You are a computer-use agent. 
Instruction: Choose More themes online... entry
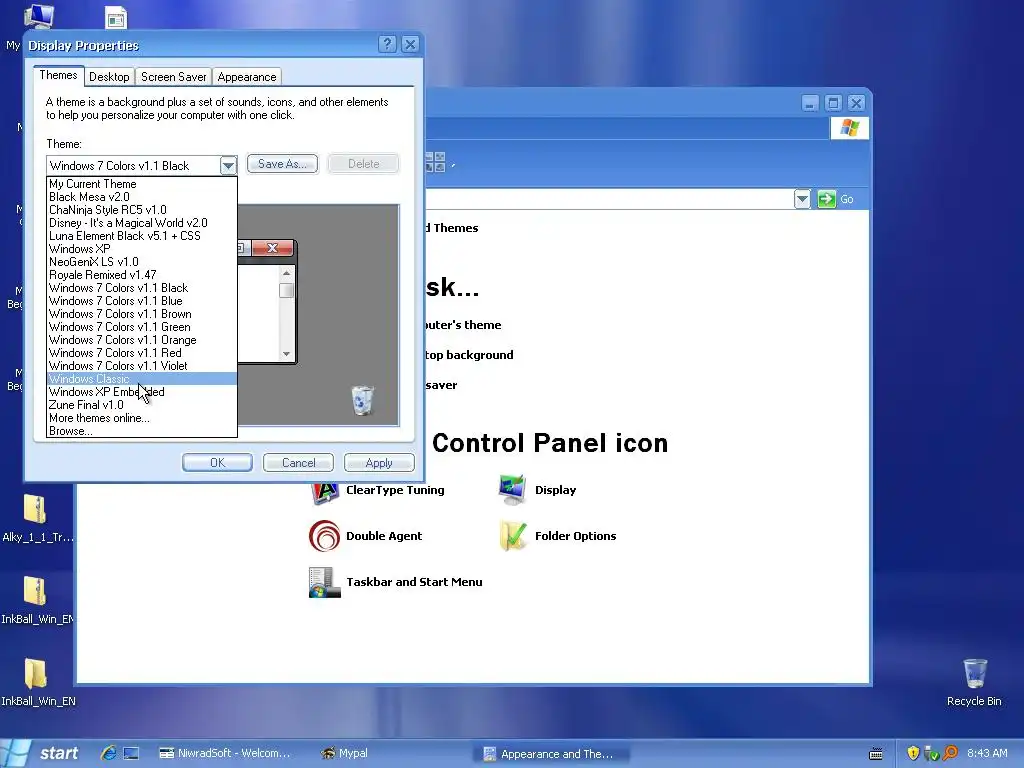142,418
